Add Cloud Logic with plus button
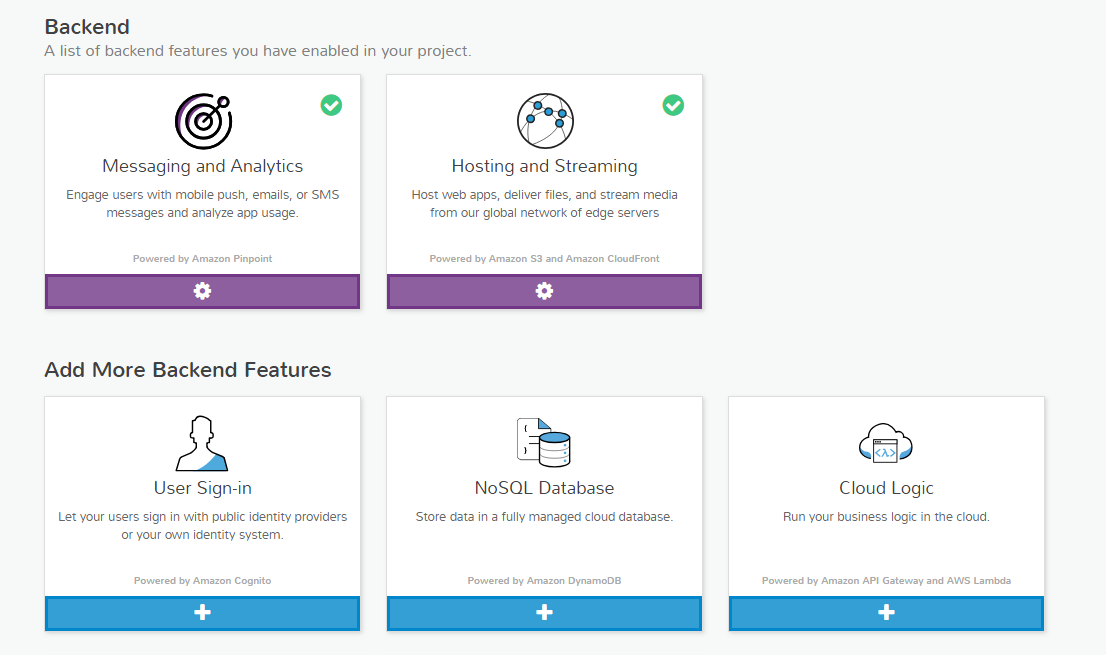 (886, 613)
